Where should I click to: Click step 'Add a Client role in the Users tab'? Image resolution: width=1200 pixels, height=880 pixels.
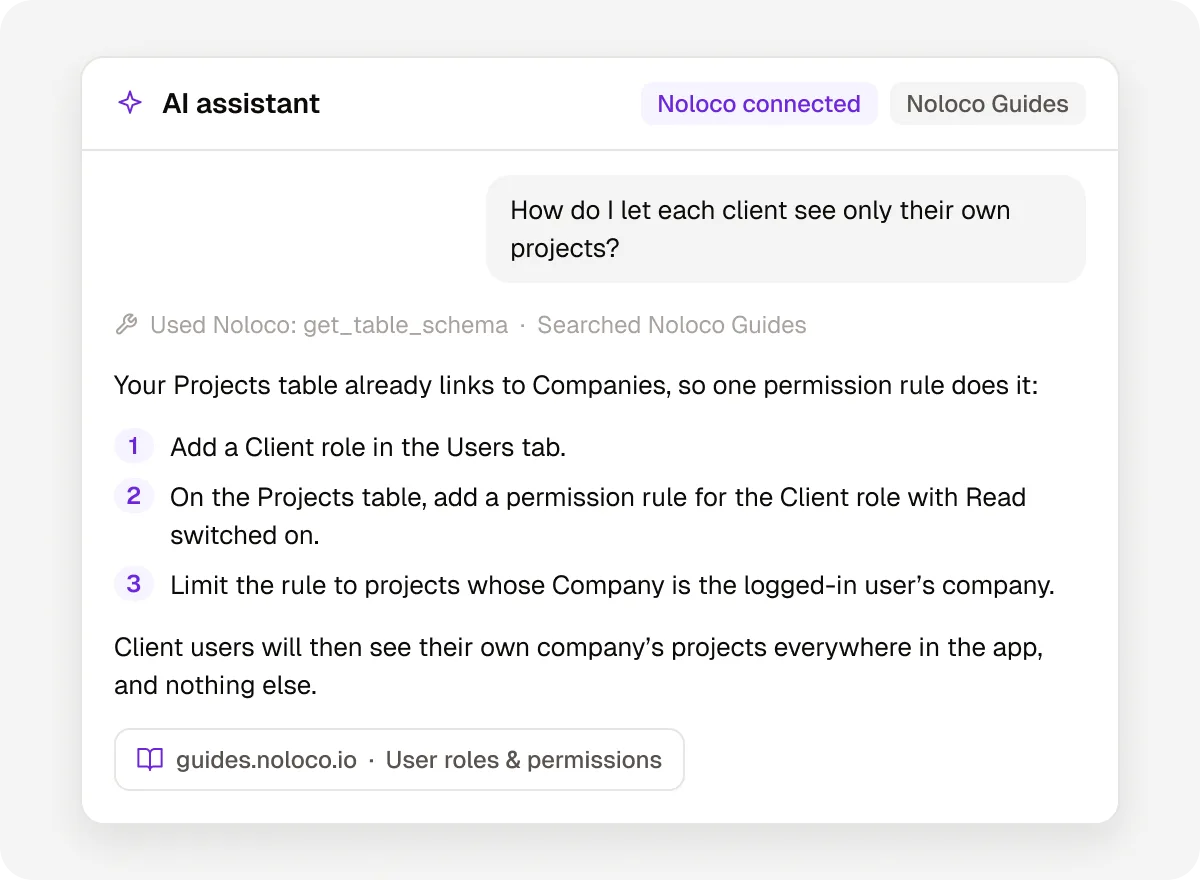(368, 447)
